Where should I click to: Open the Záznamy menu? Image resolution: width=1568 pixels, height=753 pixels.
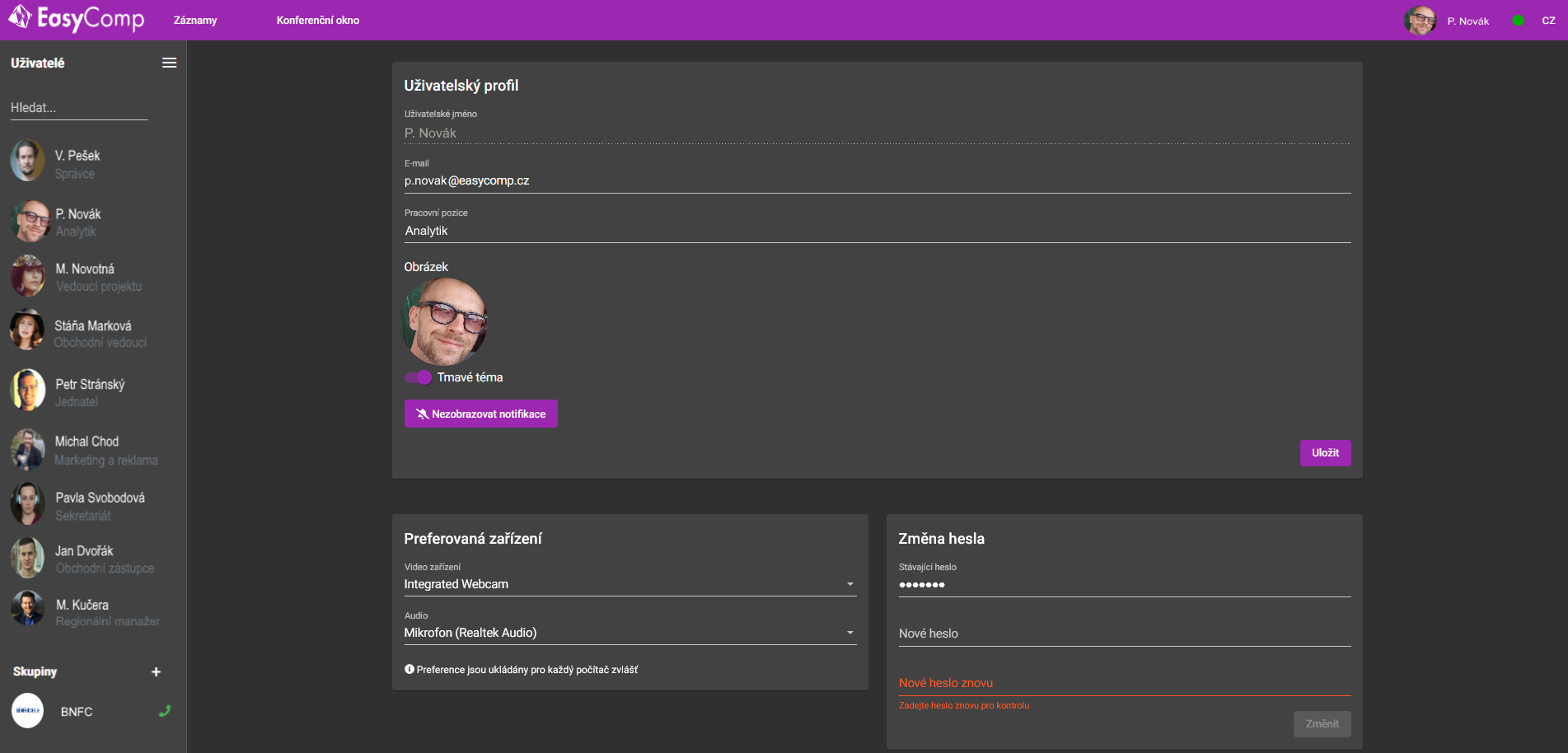coord(195,21)
